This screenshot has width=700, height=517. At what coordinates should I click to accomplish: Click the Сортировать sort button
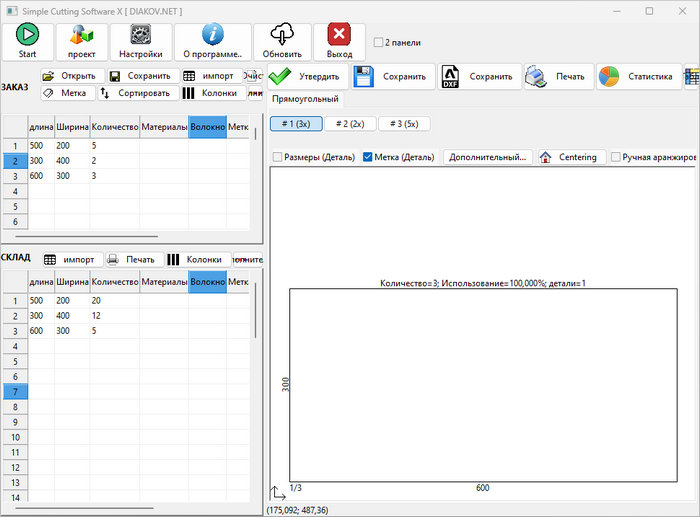pos(138,93)
